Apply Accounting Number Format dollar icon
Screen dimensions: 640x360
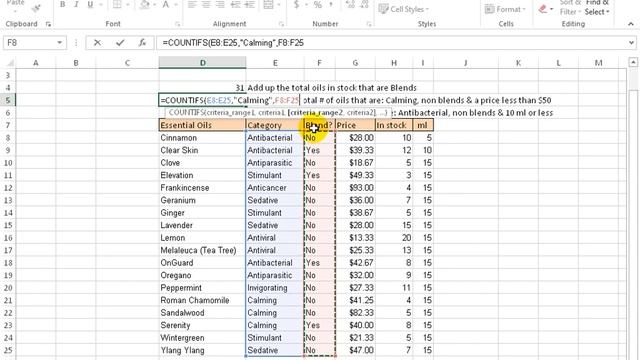point(296,4)
